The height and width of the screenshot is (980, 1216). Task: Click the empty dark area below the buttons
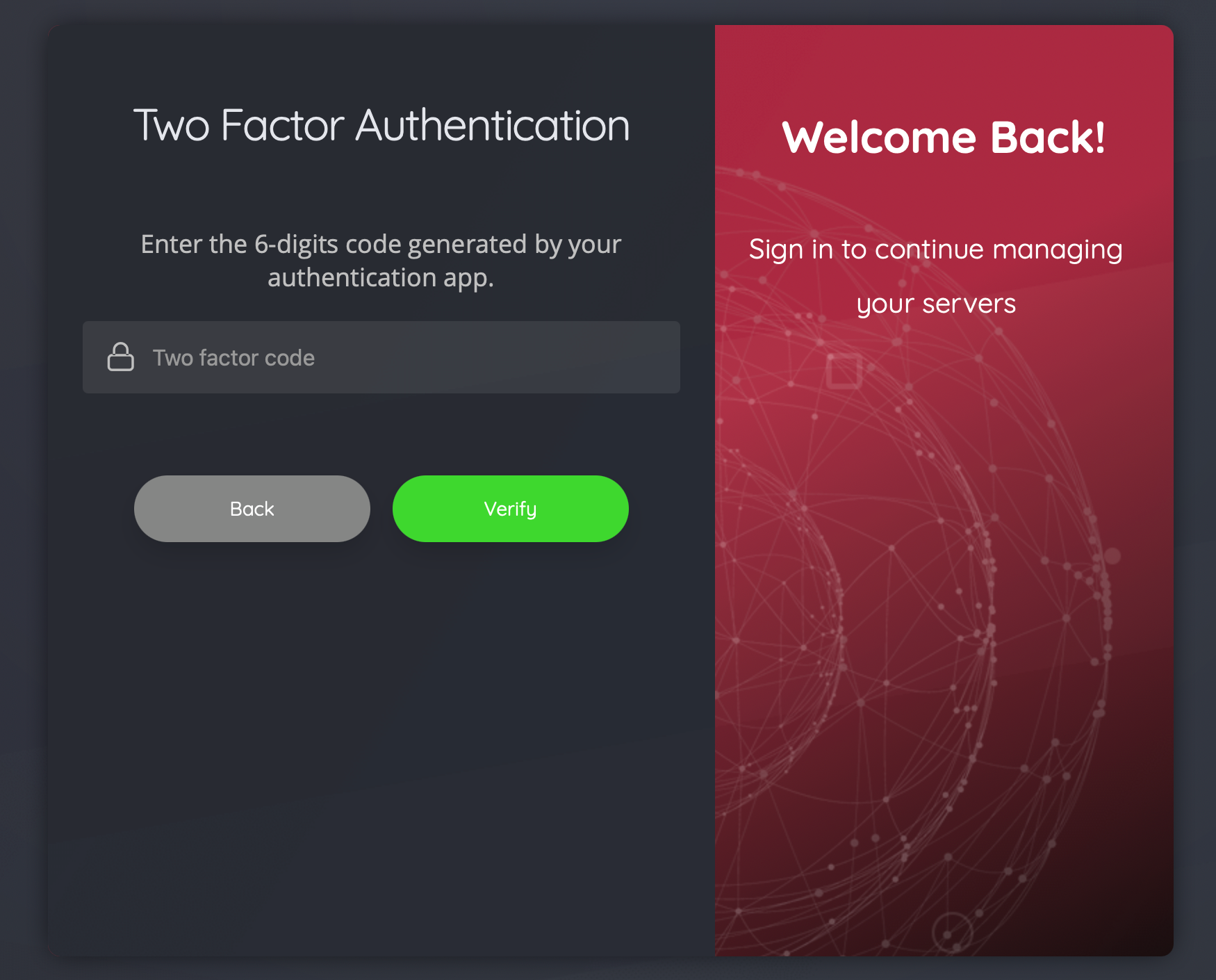click(381, 744)
